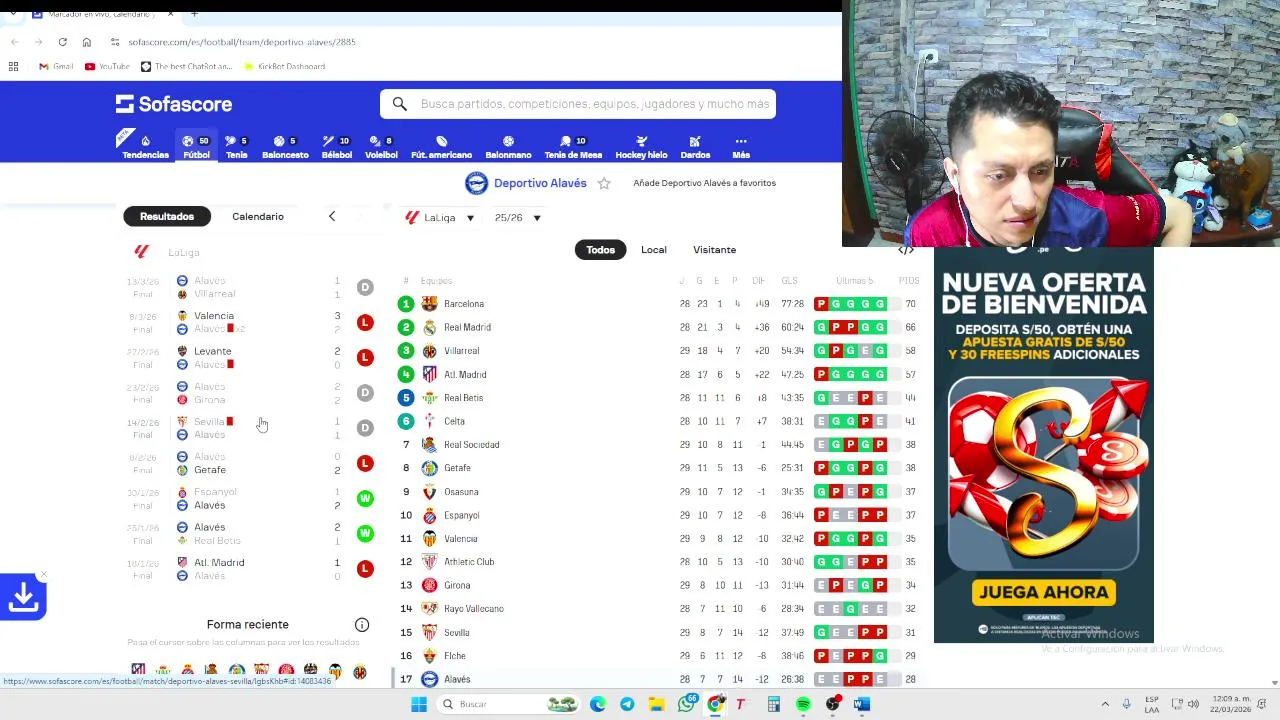Viewport: 1280px width, 720px height.
Task: Open the 25/26 season dropdown
Action: (517, 217)
